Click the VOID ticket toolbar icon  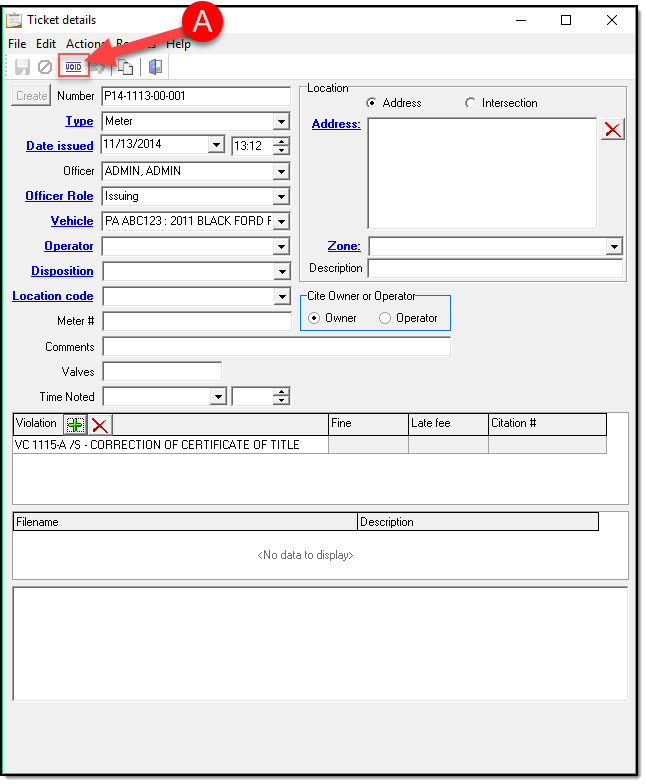tap(74, 67)
